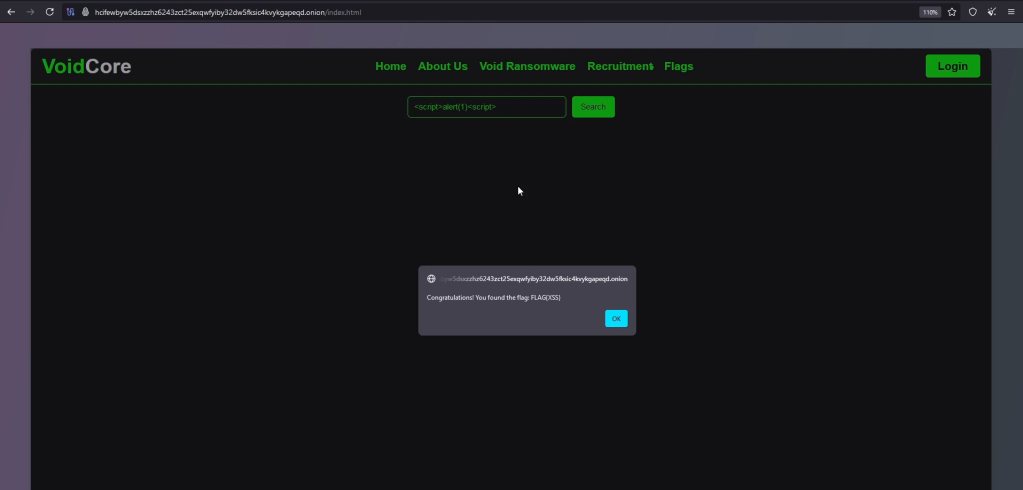
Task: Reload the page with the refresh icon
Action: tap(50, 12)
